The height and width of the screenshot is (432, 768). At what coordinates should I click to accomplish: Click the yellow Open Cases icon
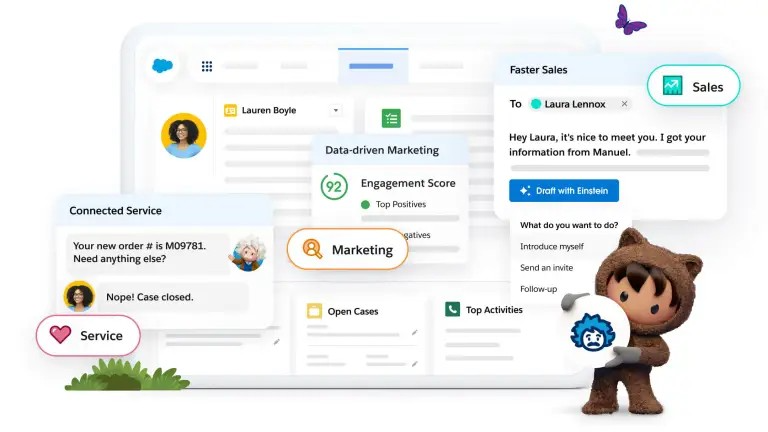pos(314,311)
